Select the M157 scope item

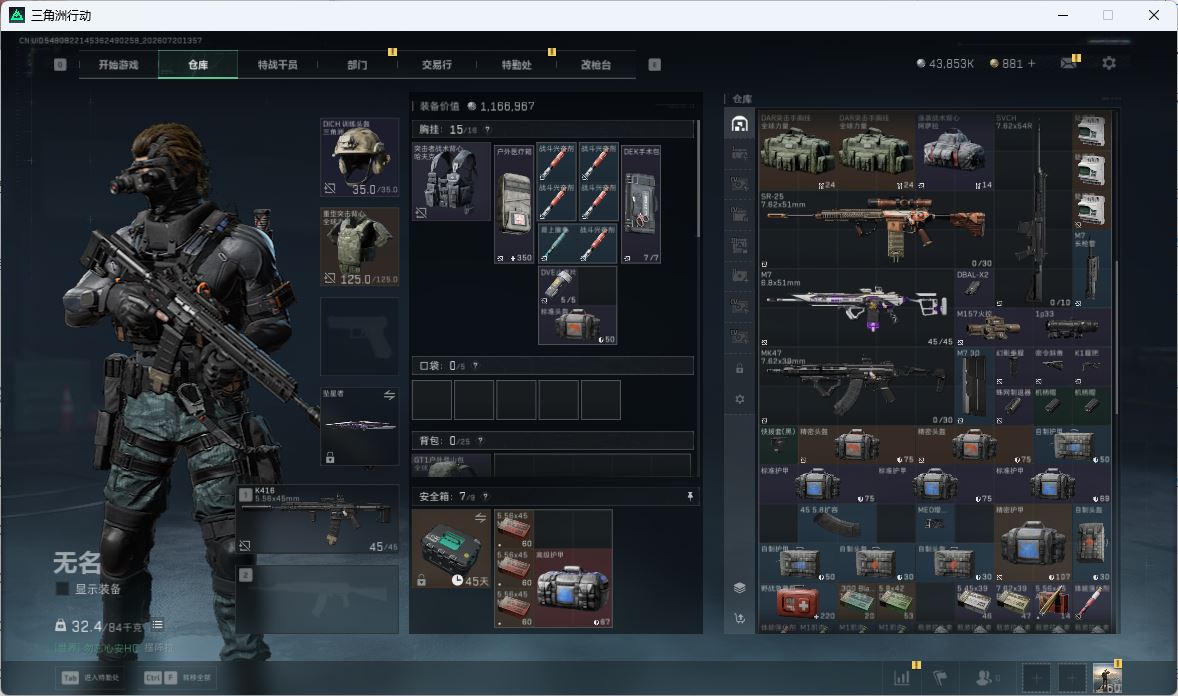[x=993, y=328]
